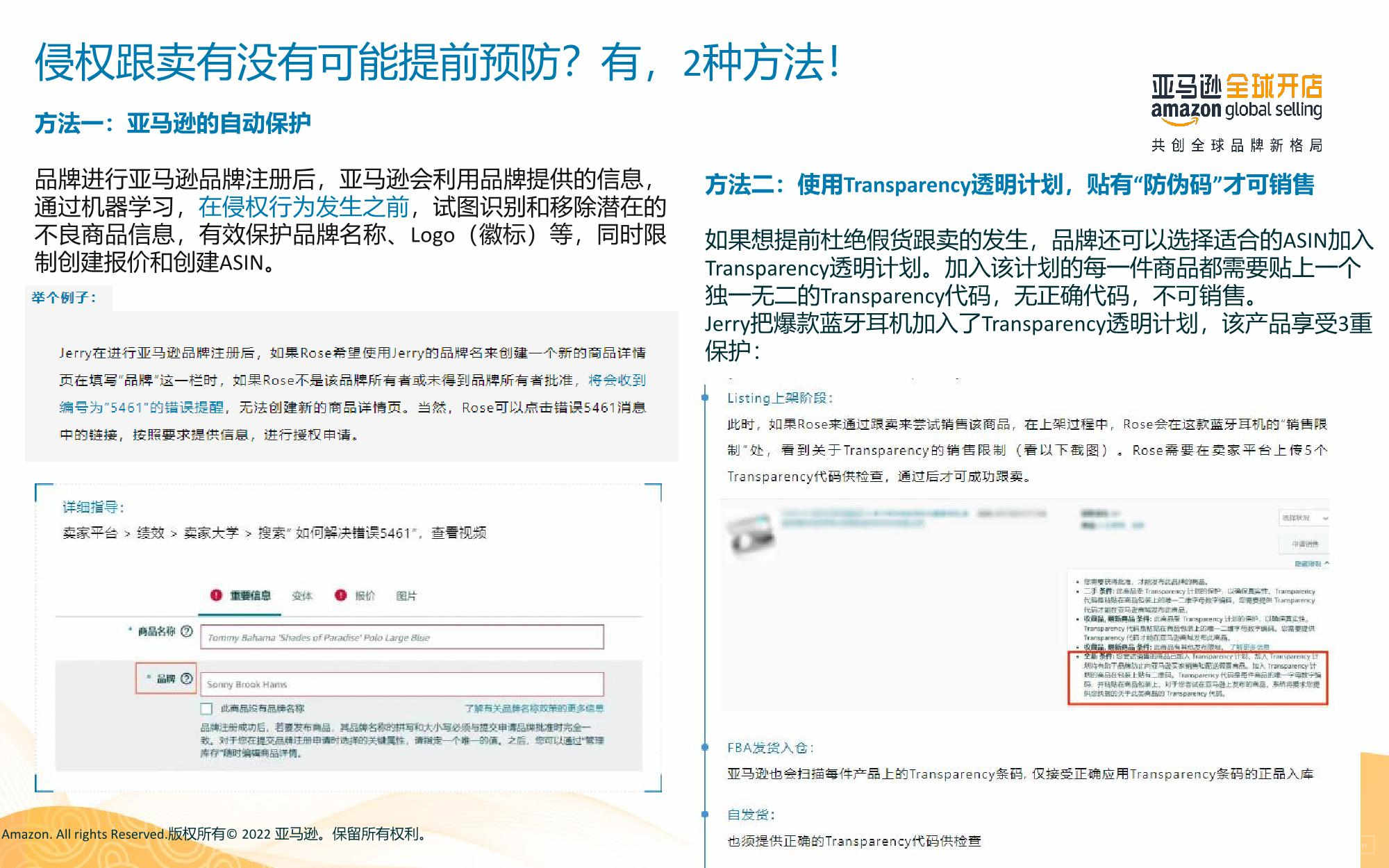Click the 二手 条件 restriction bullet
This screenshot has height=868, width=1389.
(x=1199, y=600)
